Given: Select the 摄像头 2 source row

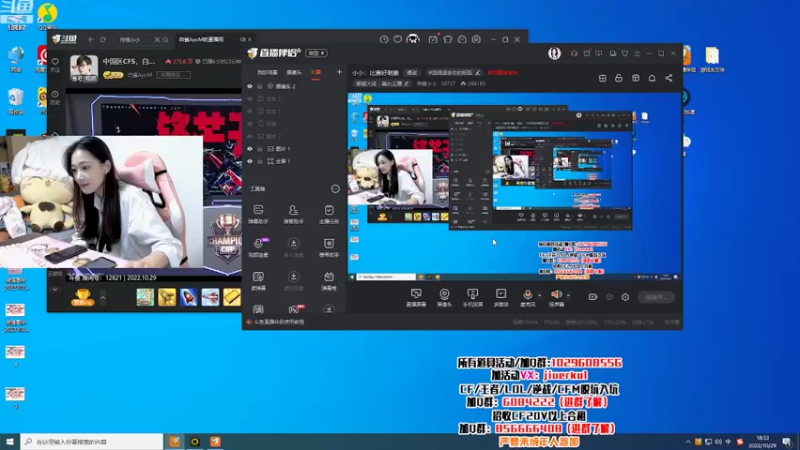Looking at the screenshot, I should pyautogui.click(x=295, y=86).
